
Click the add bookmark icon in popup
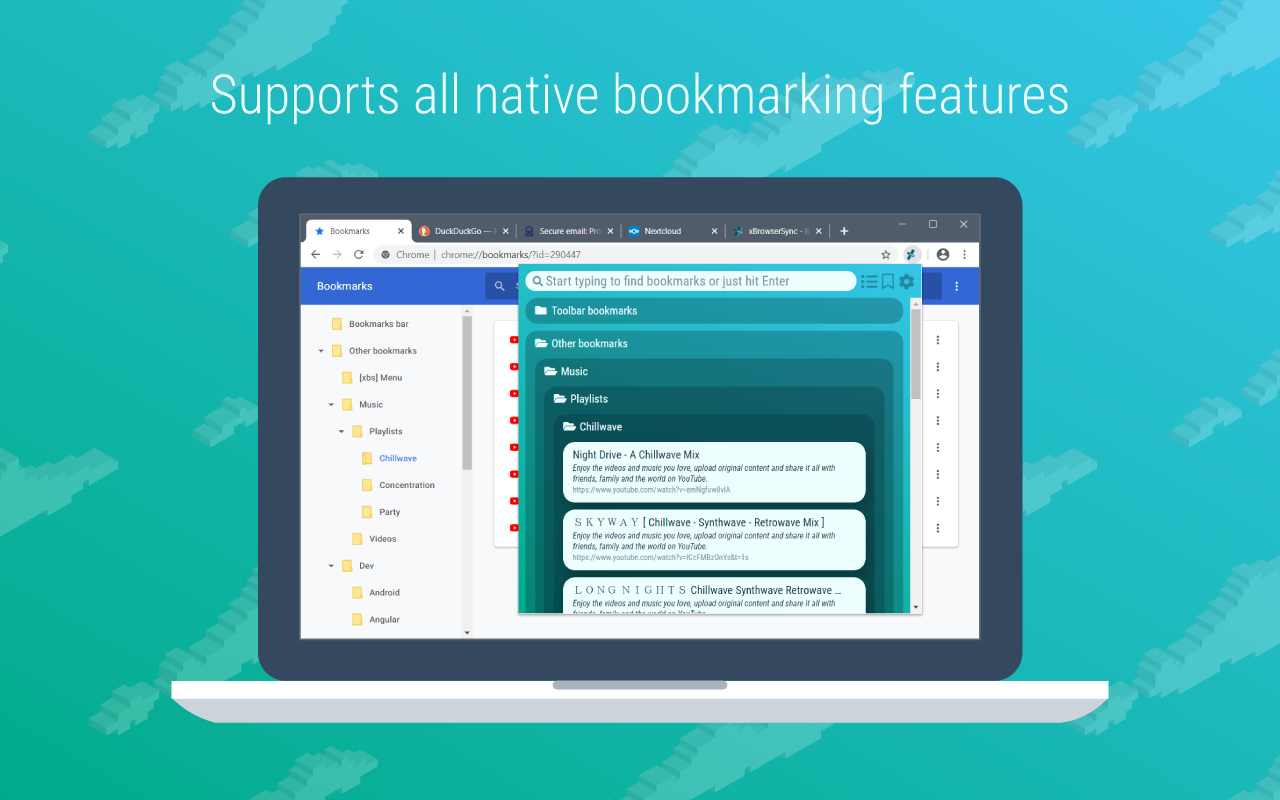coord(887,282)
